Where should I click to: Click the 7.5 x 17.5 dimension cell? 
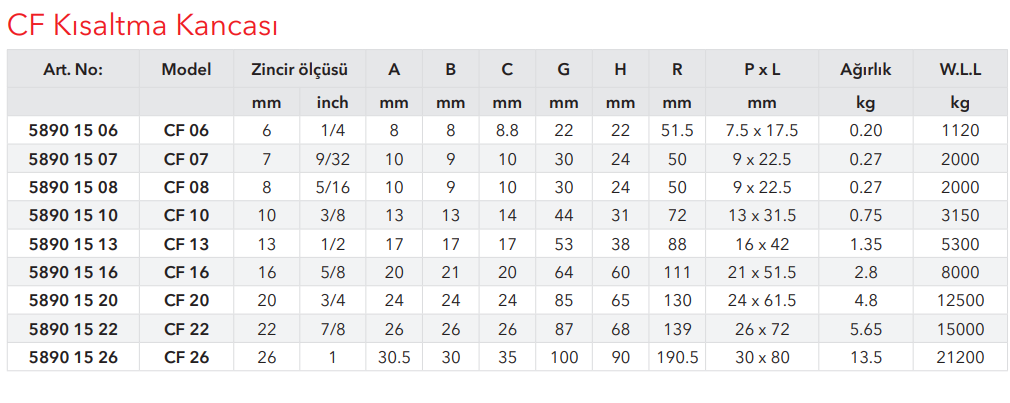point(762,131)
